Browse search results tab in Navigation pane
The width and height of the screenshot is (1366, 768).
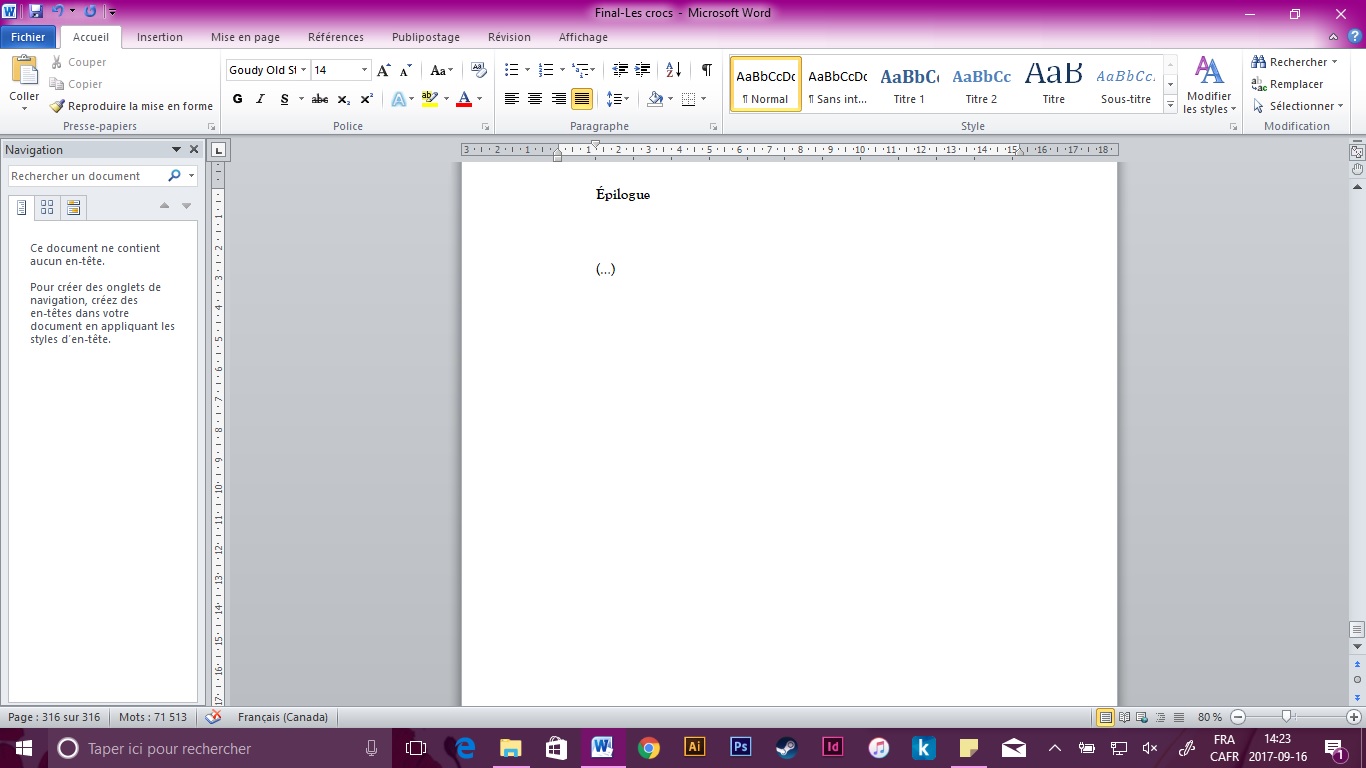pos(73,208)
